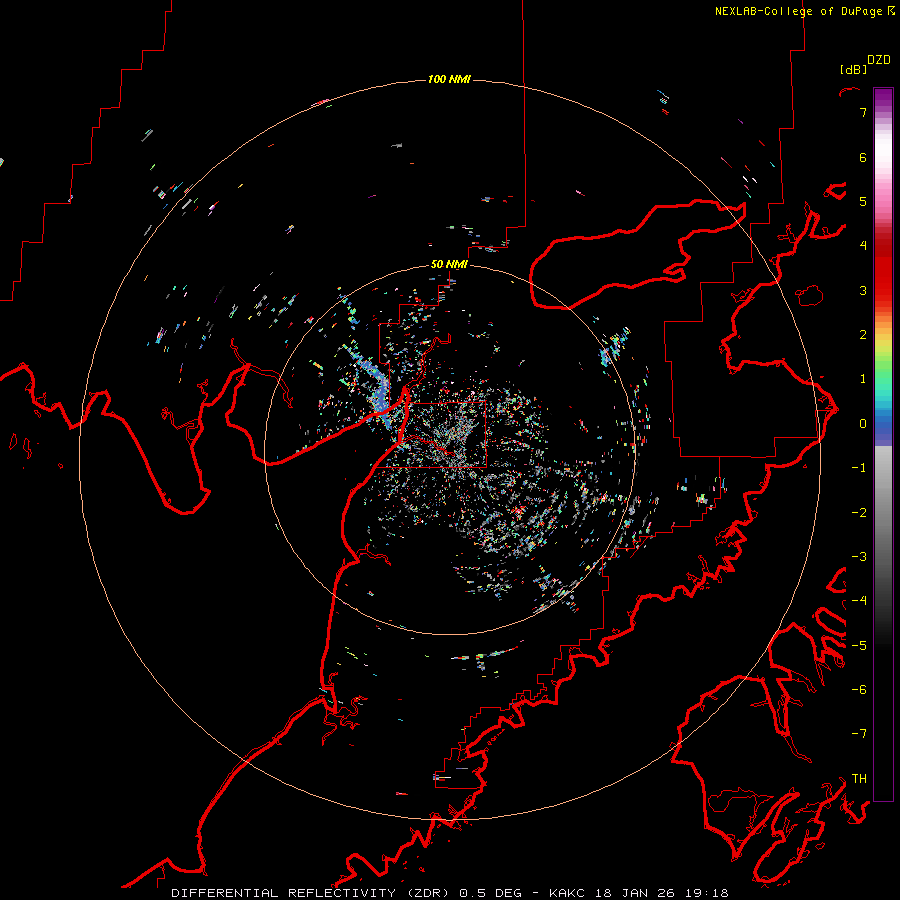
Task: Click the TH threshold label on the scale
Action: point(859,779)
